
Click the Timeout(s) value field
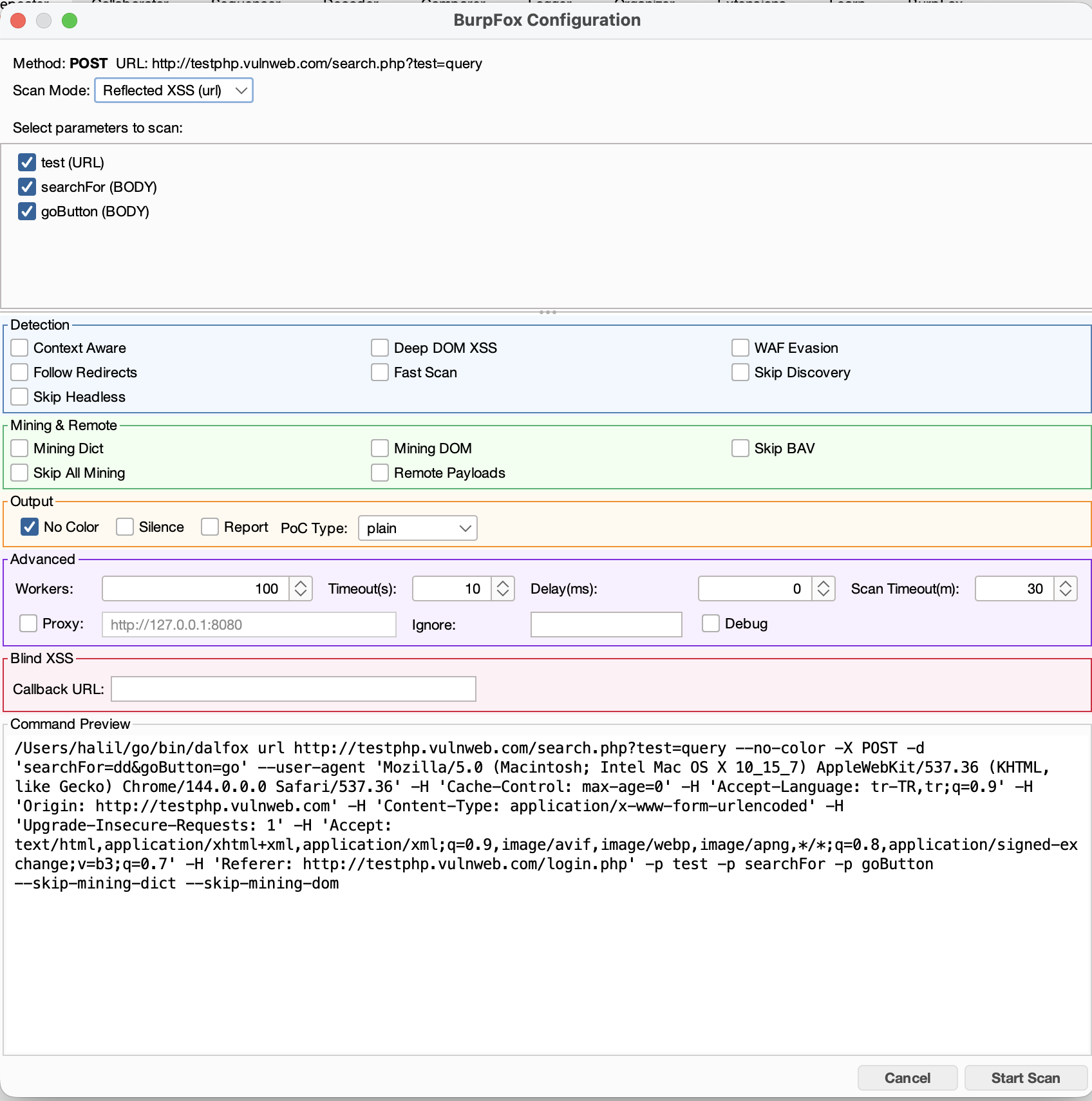point(452,588)
